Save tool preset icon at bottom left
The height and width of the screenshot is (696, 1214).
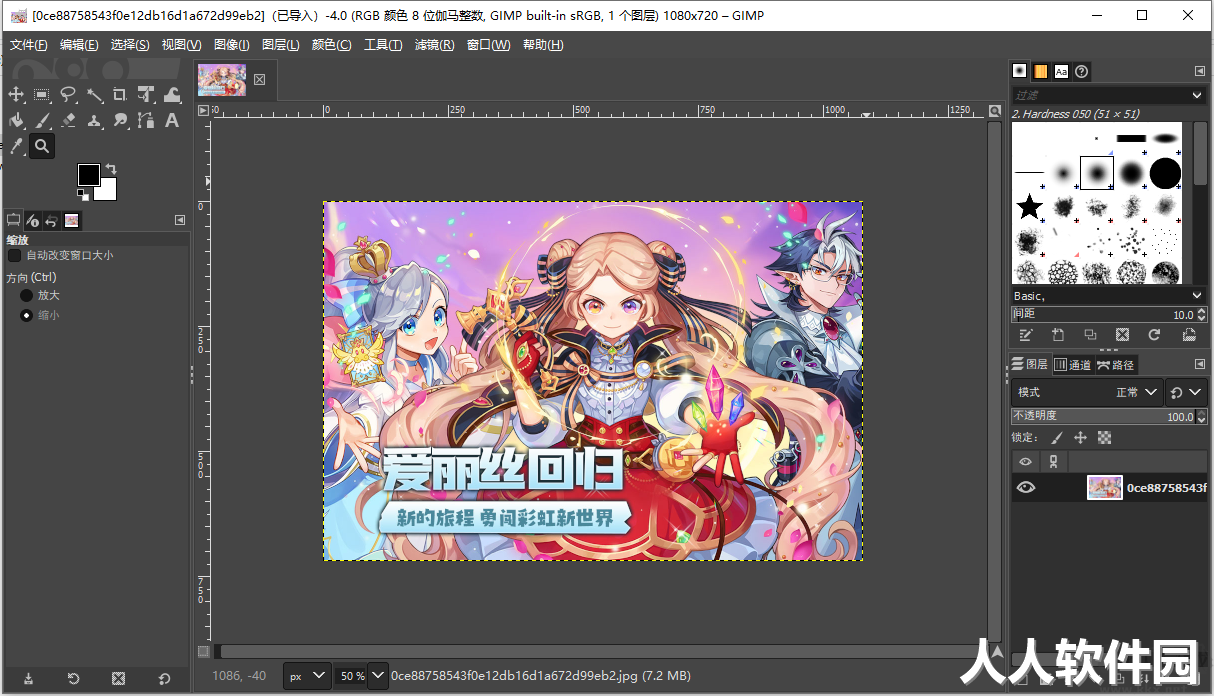point(28,679)
